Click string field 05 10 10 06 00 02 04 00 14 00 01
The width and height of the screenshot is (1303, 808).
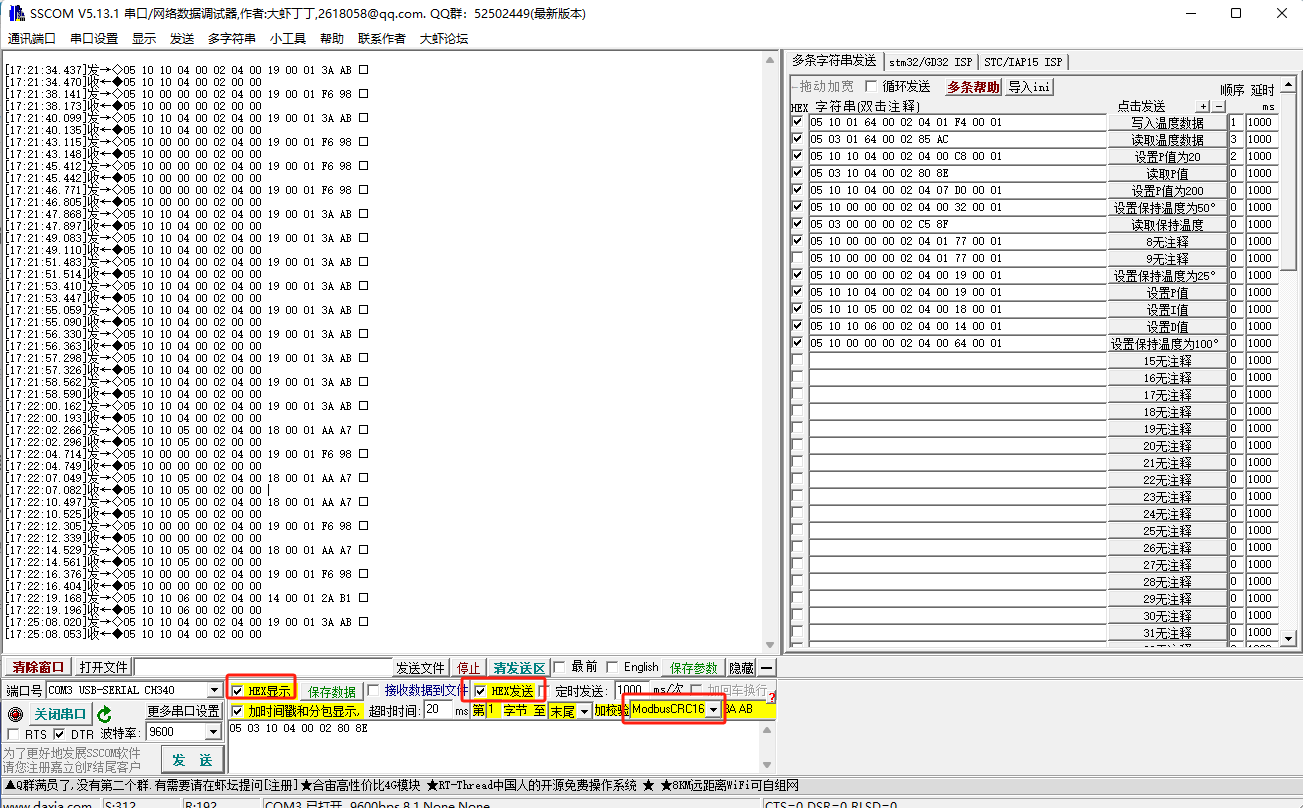[957, 326]
